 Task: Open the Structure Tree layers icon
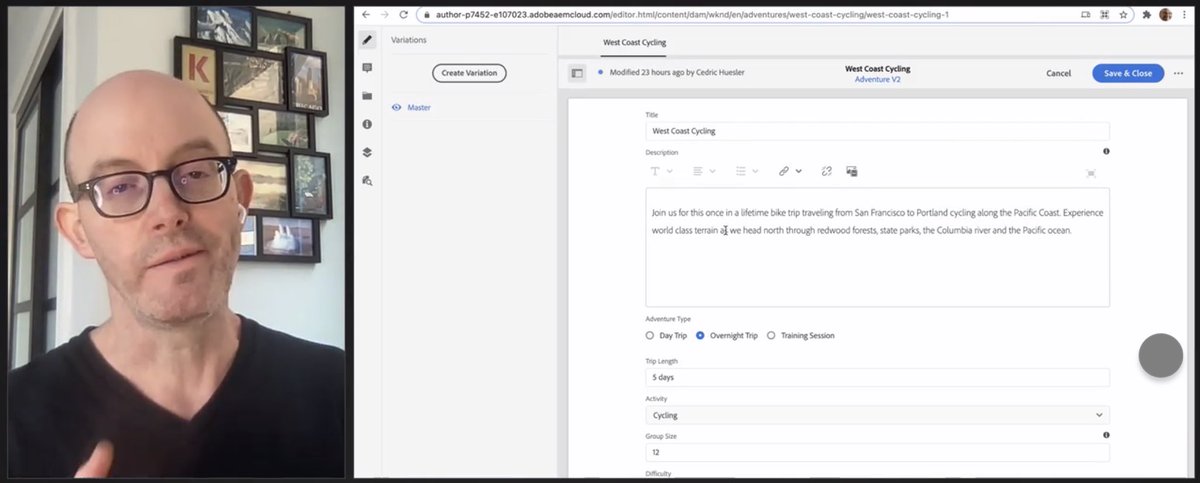point(367,152)
